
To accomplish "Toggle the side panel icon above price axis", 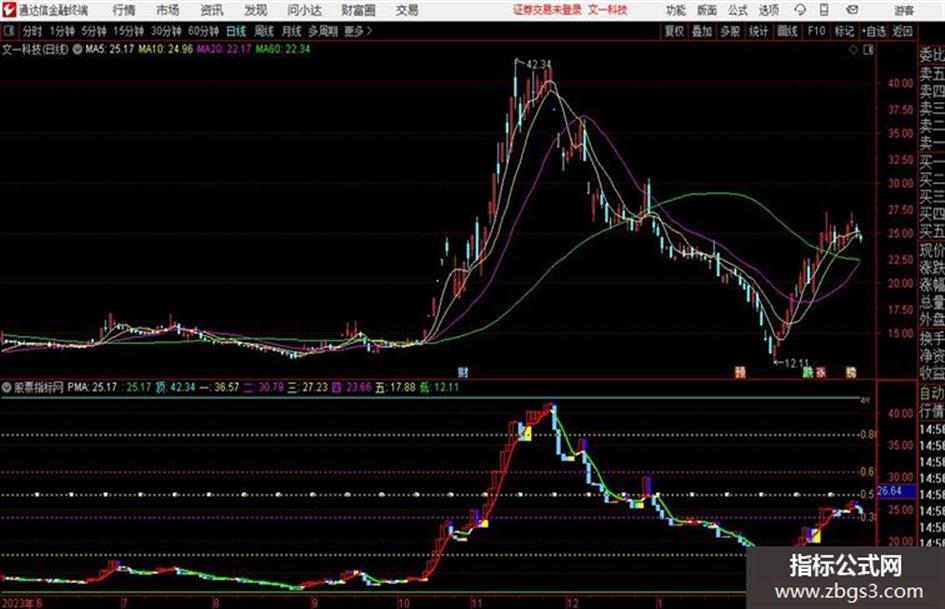I will [868, 50].
